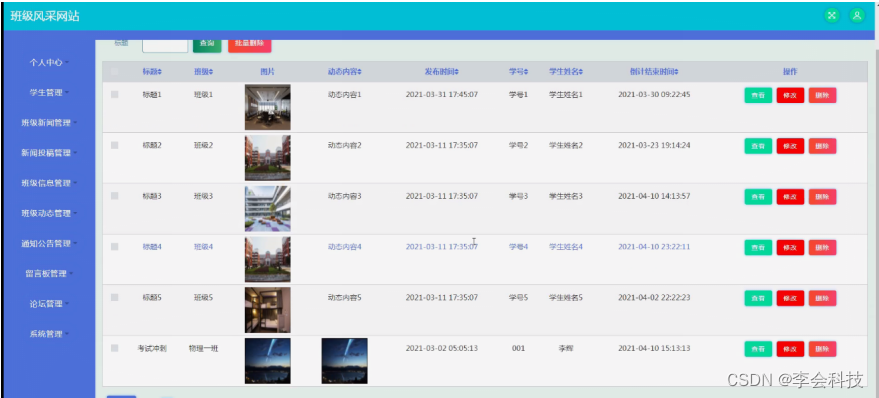The image size is (879, 398).
Task: Click 修改 for row 标题4
Action: click(x=790, y=247)
